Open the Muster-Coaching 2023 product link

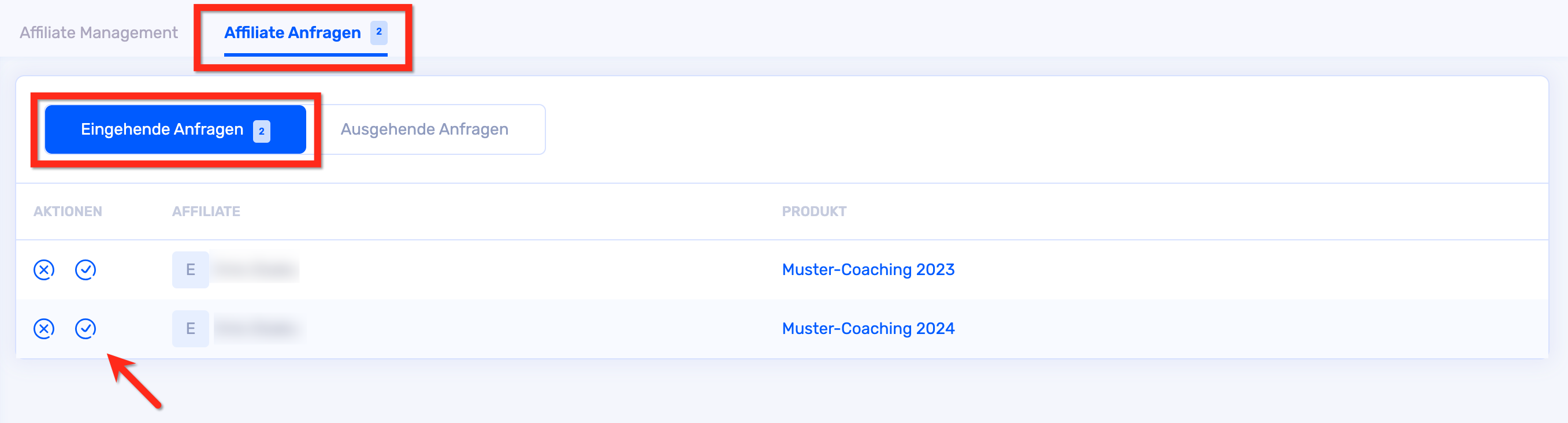coord(868,270)
